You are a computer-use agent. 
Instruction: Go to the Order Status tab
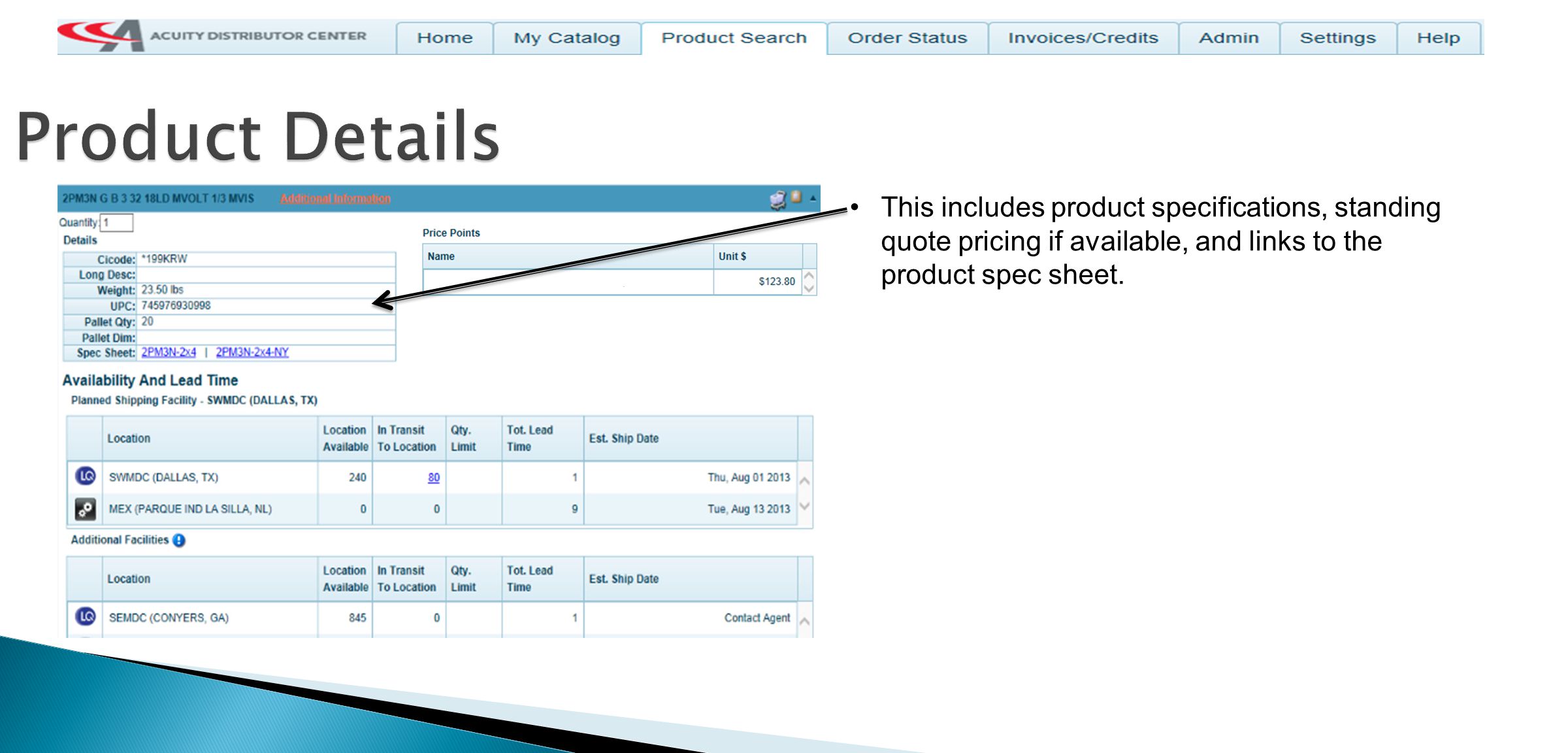pyautogui.click(x=907, y=38)
